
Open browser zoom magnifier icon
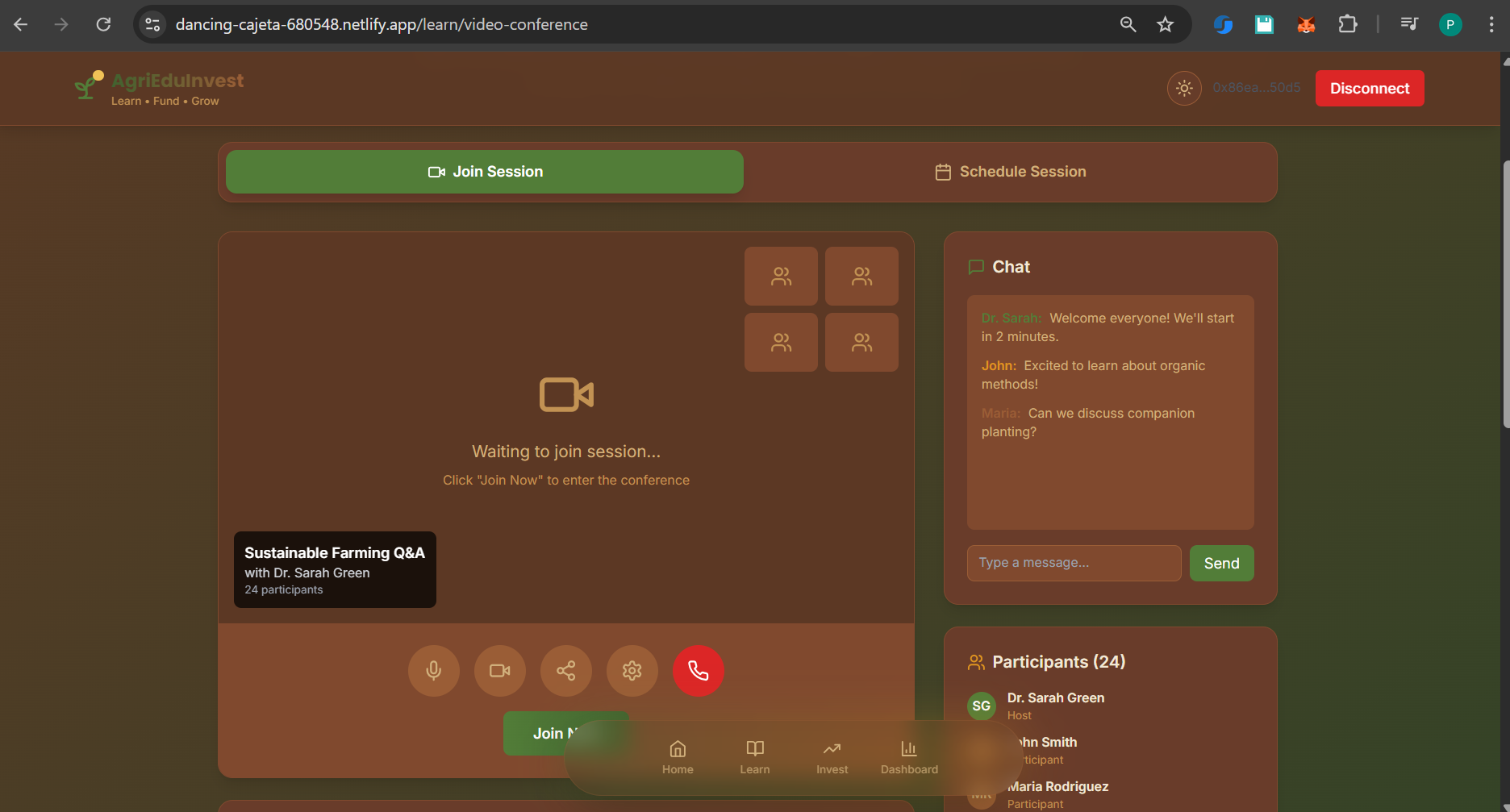[1128, 24]
